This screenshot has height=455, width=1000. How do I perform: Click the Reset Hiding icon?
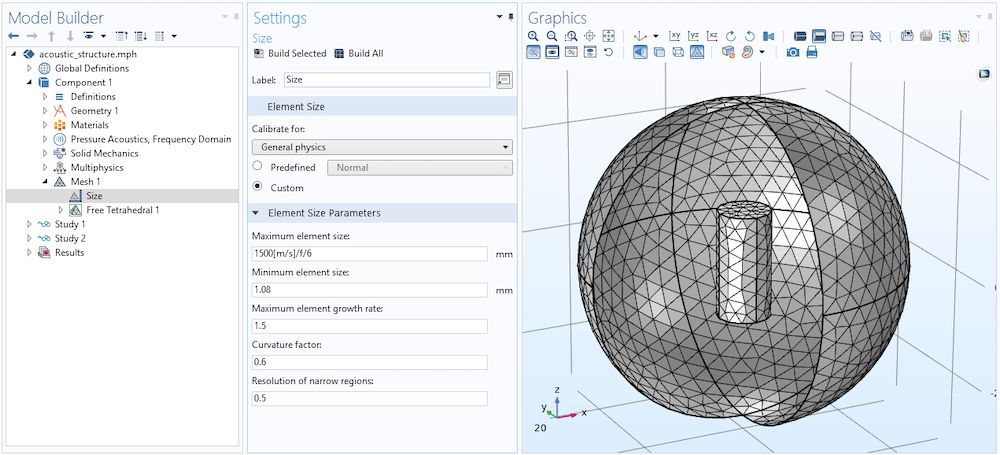pos(608,52)
